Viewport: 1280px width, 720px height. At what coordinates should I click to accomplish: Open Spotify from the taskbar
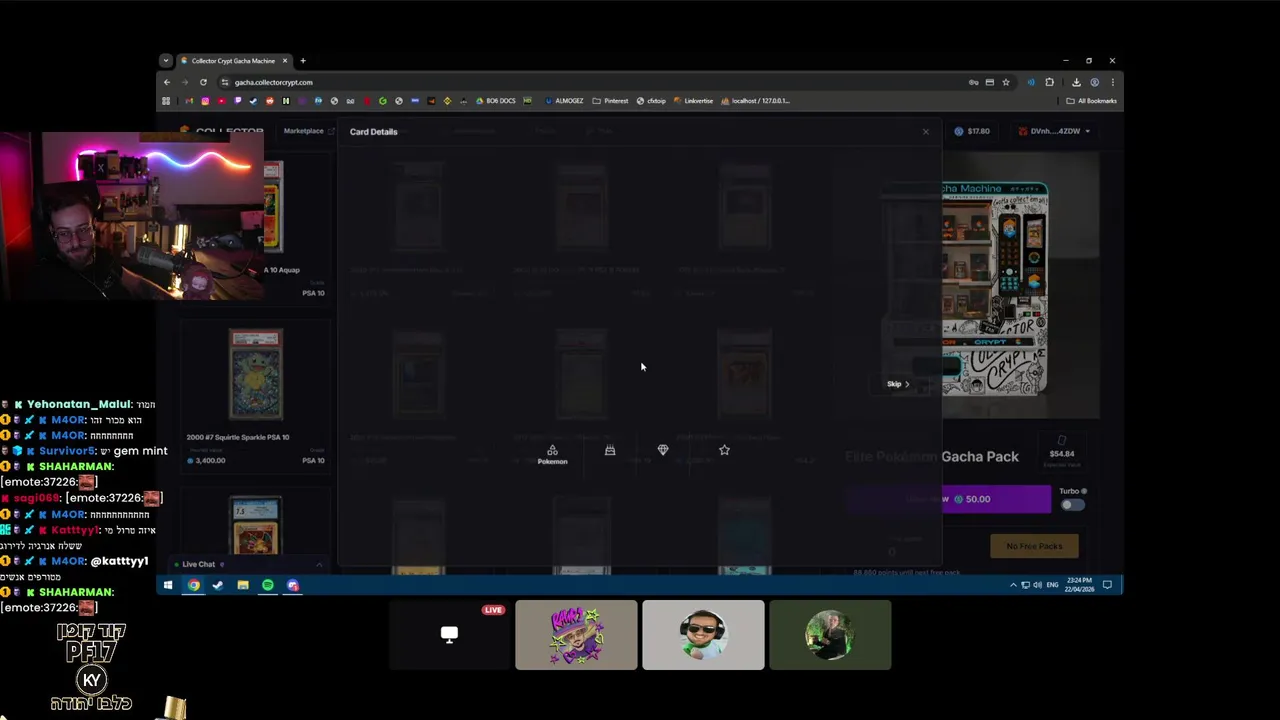[268, 585]
